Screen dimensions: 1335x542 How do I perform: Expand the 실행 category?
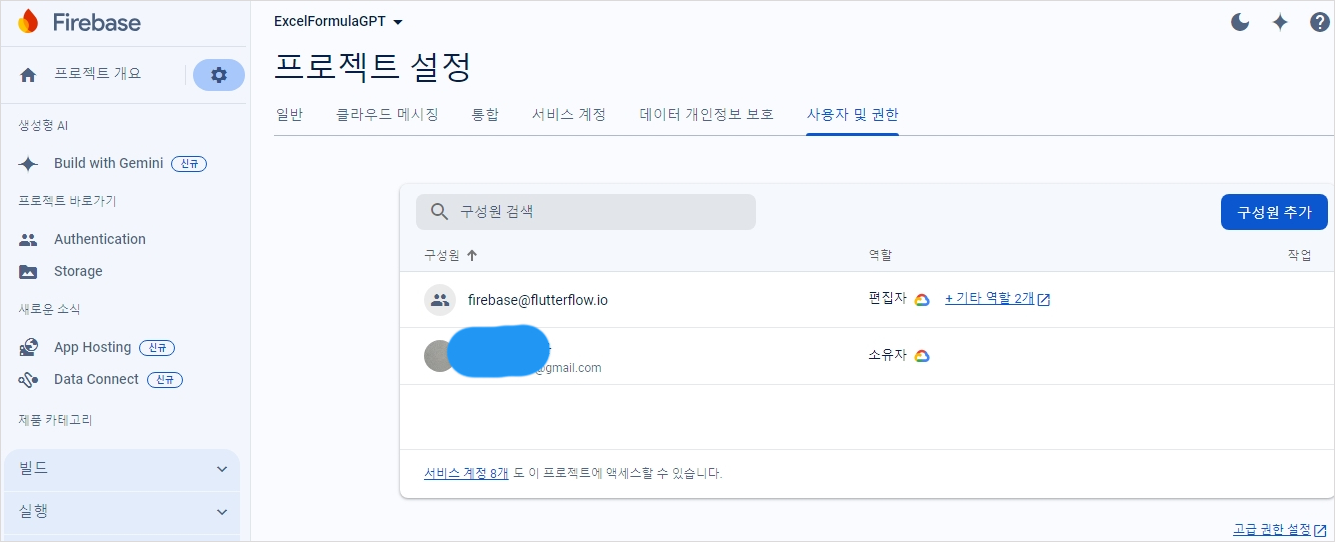[122, 511]
